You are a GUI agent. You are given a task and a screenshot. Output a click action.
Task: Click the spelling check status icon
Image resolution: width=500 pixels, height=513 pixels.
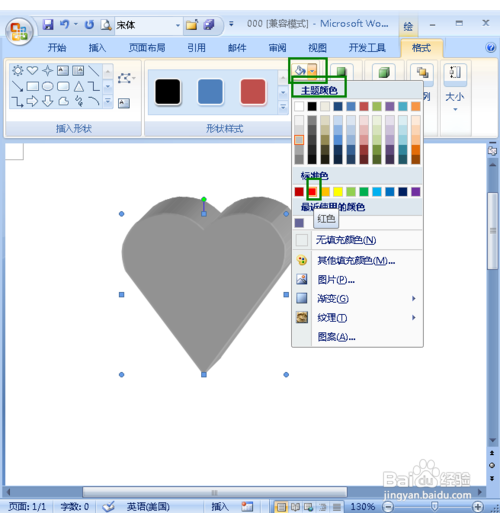point(108,507)
